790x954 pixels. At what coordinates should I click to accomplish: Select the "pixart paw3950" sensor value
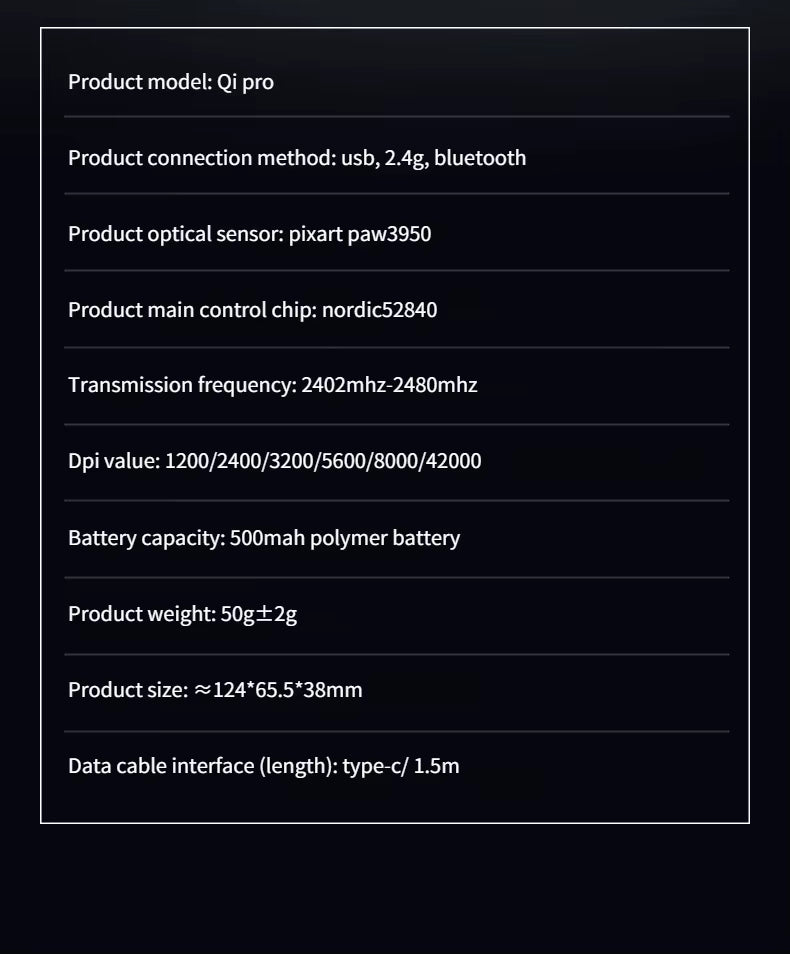[x=360, y=234]
